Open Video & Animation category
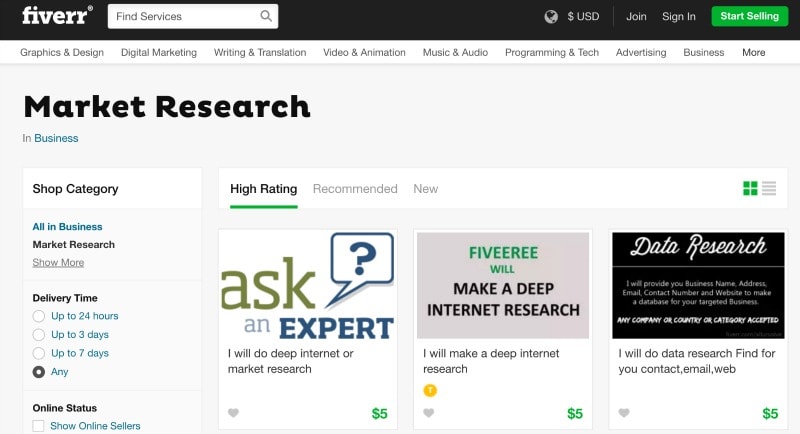 pos(364,52)
